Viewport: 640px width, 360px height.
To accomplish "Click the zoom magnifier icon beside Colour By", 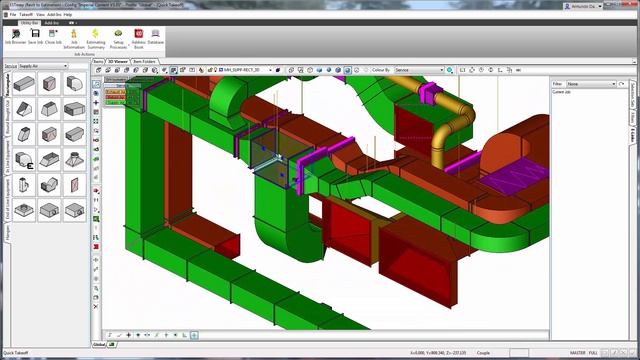I will (x=450, y=70).
